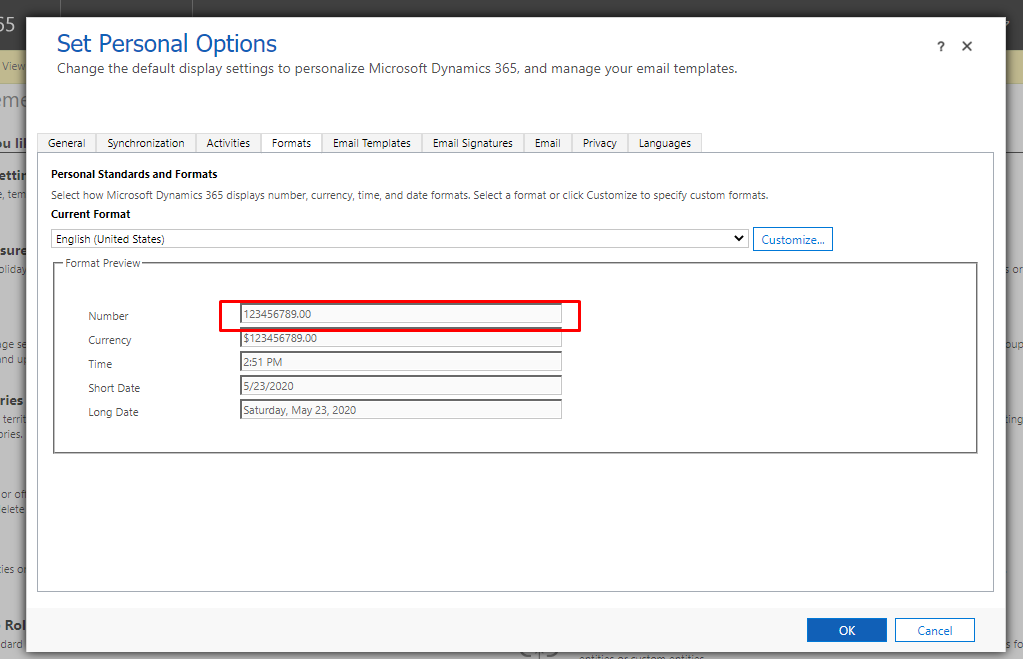1023x659 pixels.
Task: Click the Number preview field
Action: [x=401, y=314]
